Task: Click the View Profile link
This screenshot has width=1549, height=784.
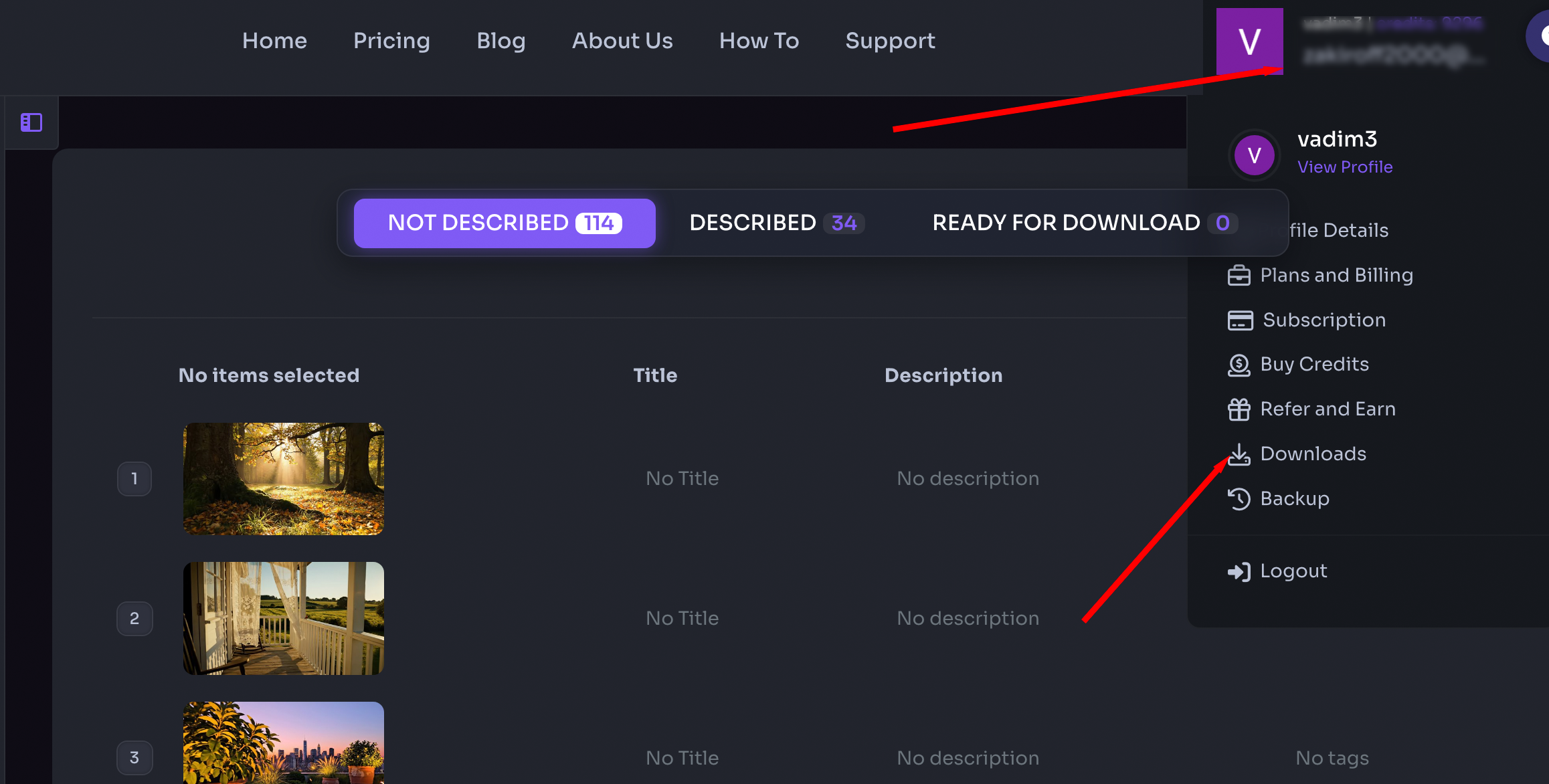Action: click(1346, 167)
